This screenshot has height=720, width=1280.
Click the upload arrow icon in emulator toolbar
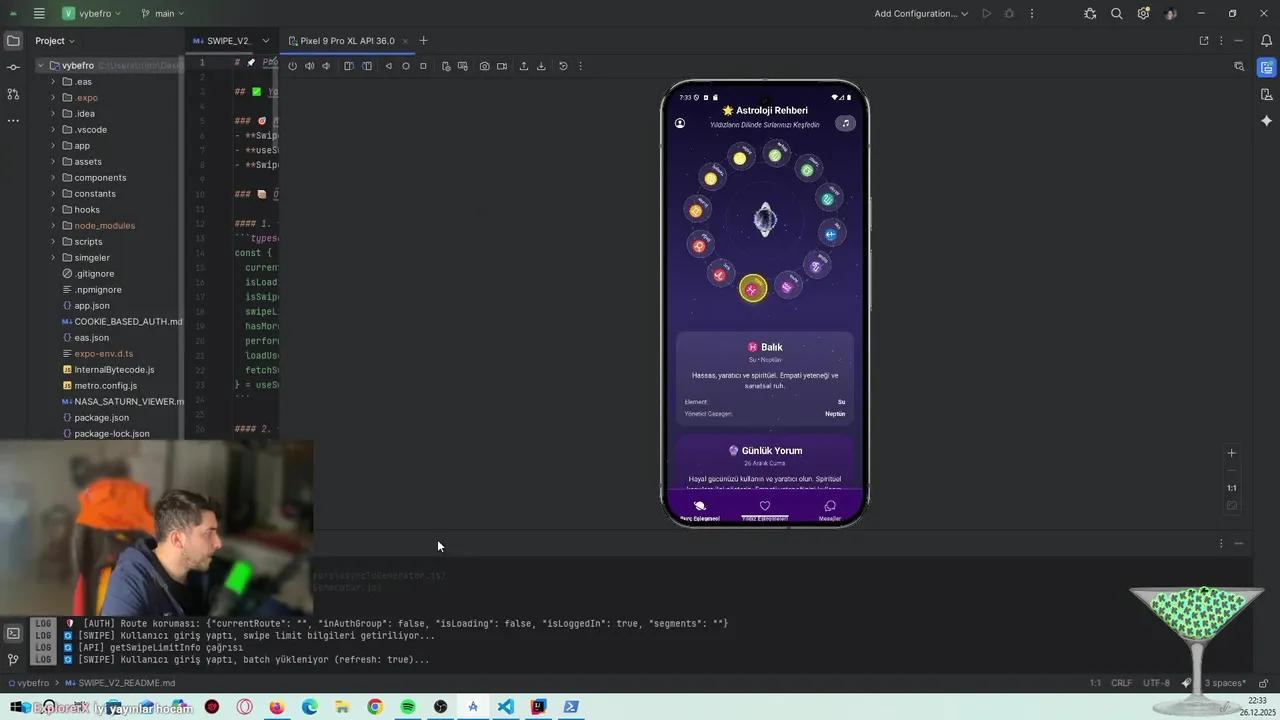tap(524, 66)
